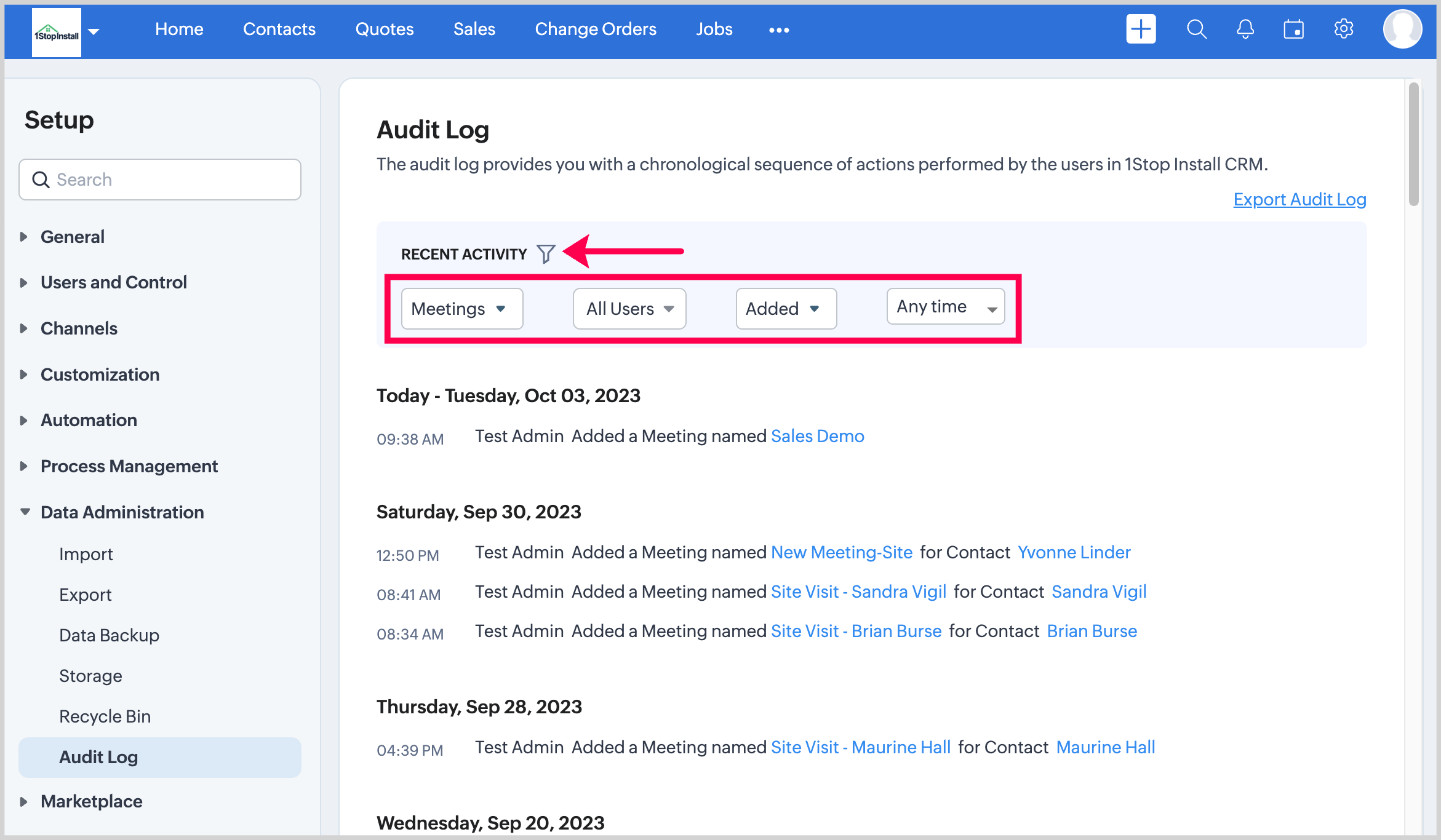1441x840 pixels.
Task: Open the Sales Demo meeting link
Action: click(817, 436)
